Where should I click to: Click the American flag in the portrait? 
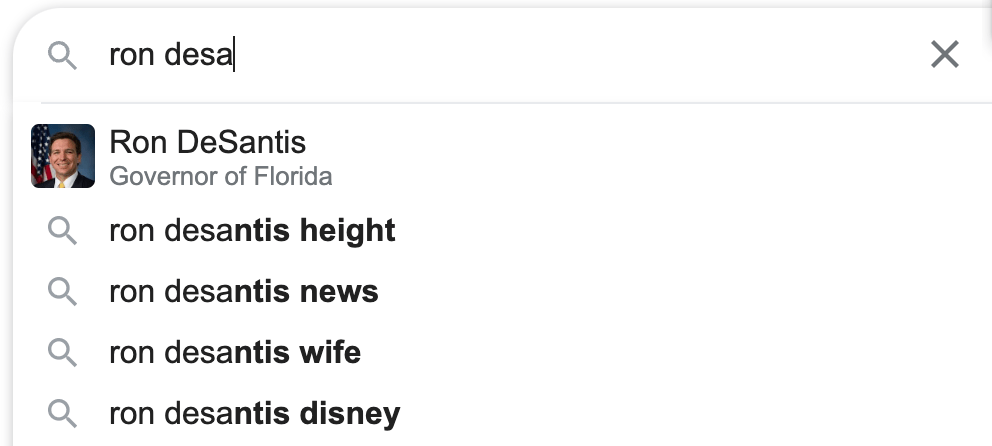coord(41,150)
